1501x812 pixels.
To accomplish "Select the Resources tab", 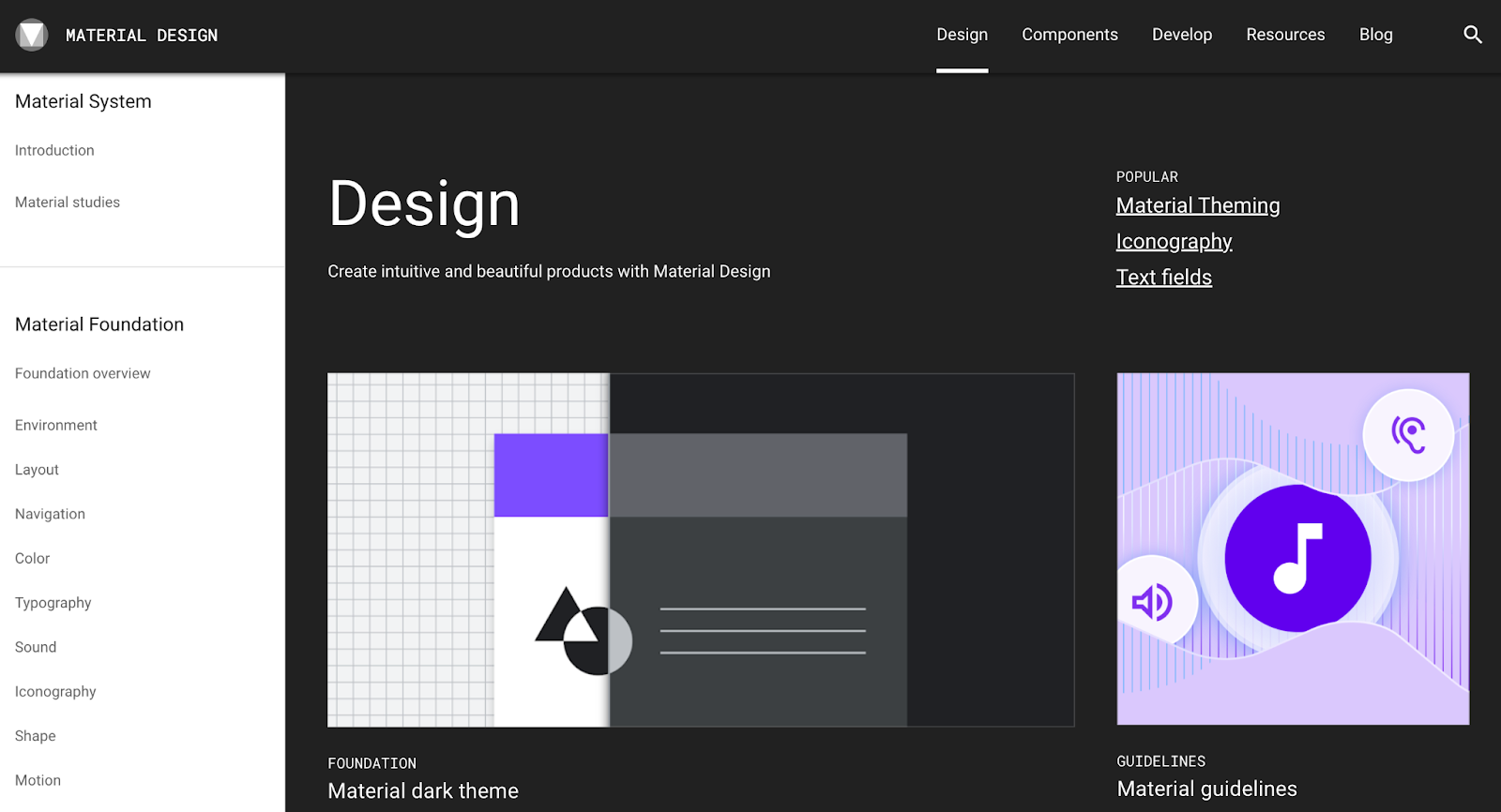I will (1285, 35).
